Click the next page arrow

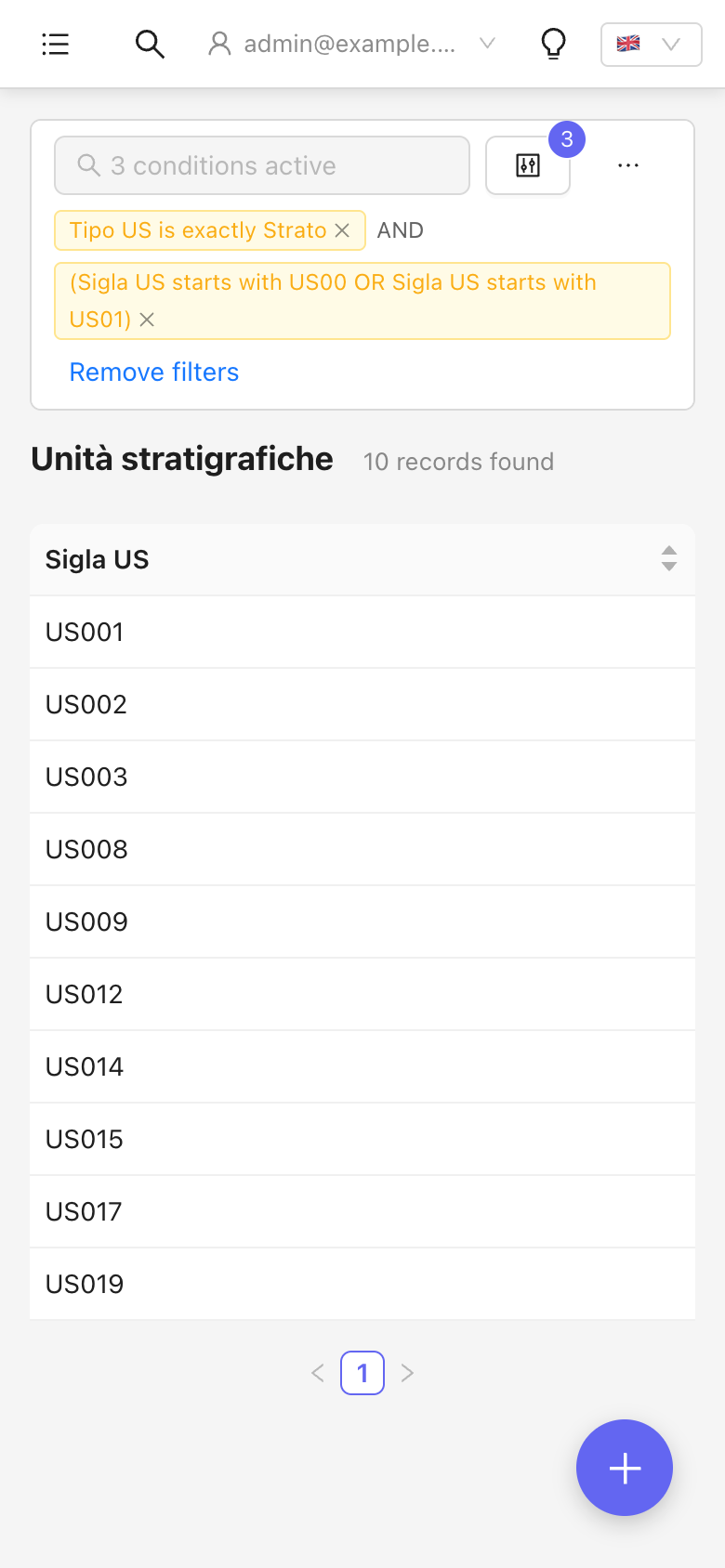[x=407, y=1373]
